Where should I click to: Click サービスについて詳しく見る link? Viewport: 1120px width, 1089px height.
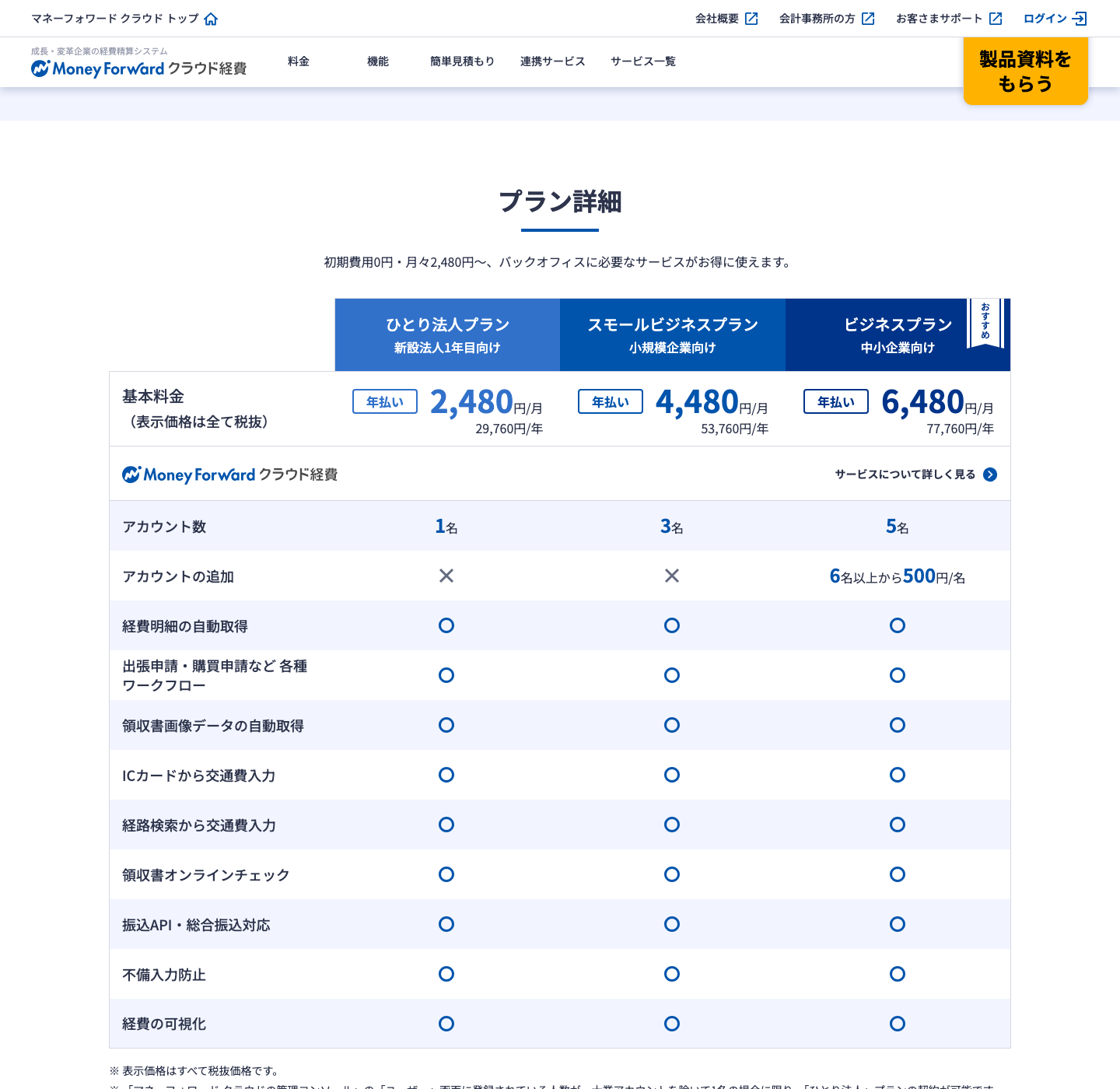[x=915, y=474]
